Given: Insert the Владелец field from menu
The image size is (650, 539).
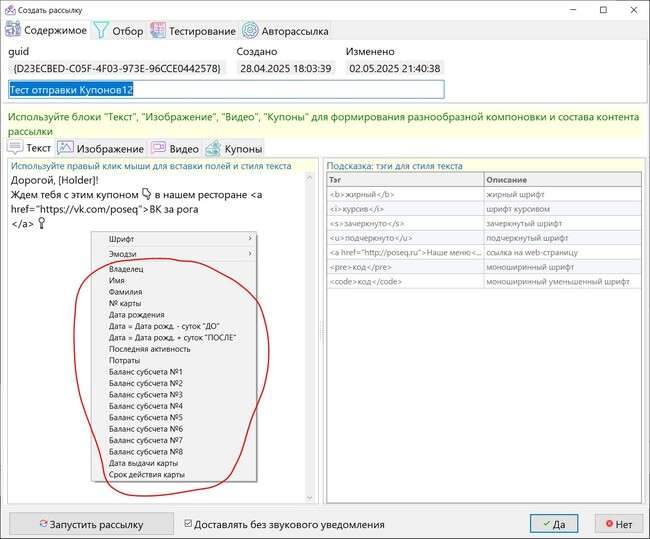Looking at the screenshot, I should point(127,269).
